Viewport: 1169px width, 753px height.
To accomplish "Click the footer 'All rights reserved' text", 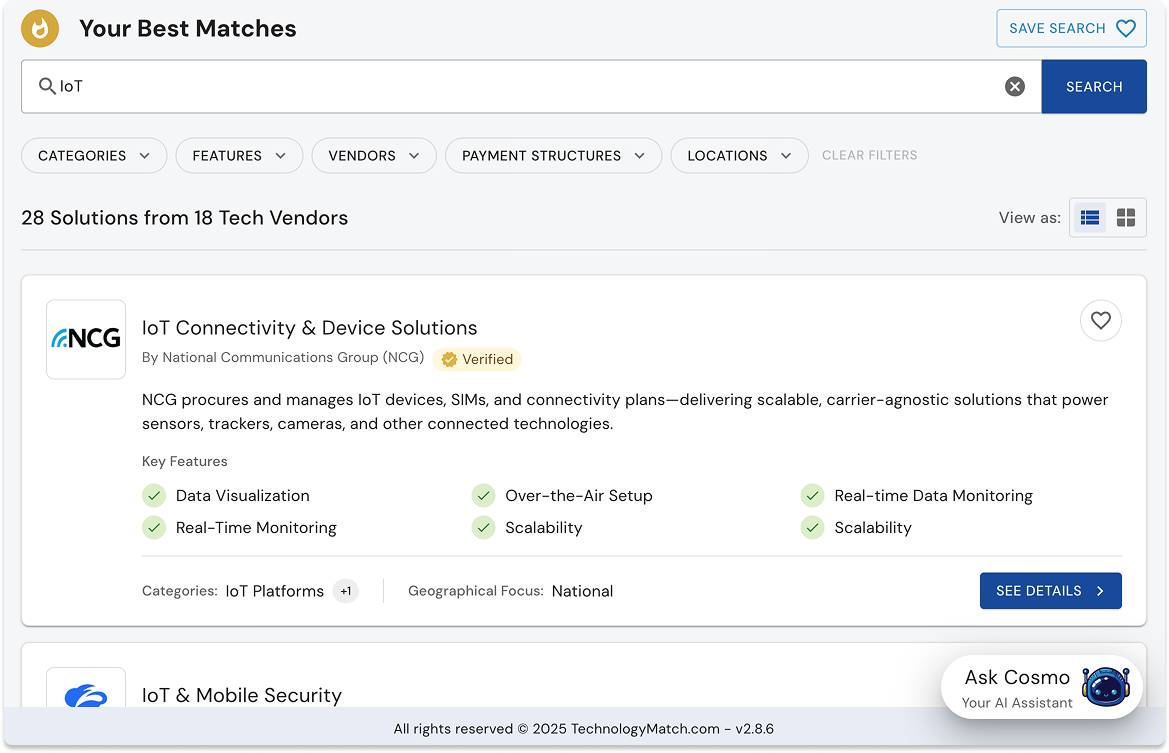I will point(583,729).
